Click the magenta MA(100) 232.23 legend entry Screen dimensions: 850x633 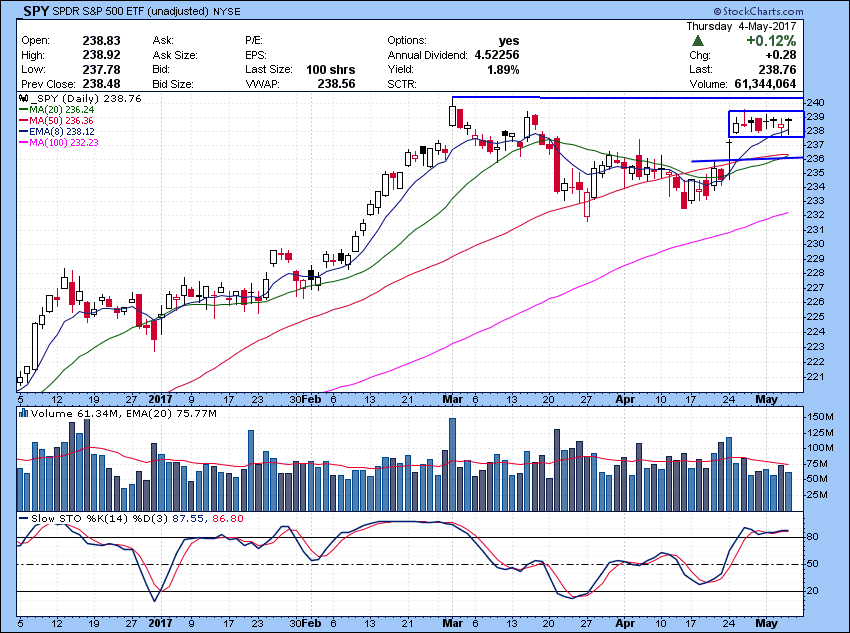click(x=59, y=143)
